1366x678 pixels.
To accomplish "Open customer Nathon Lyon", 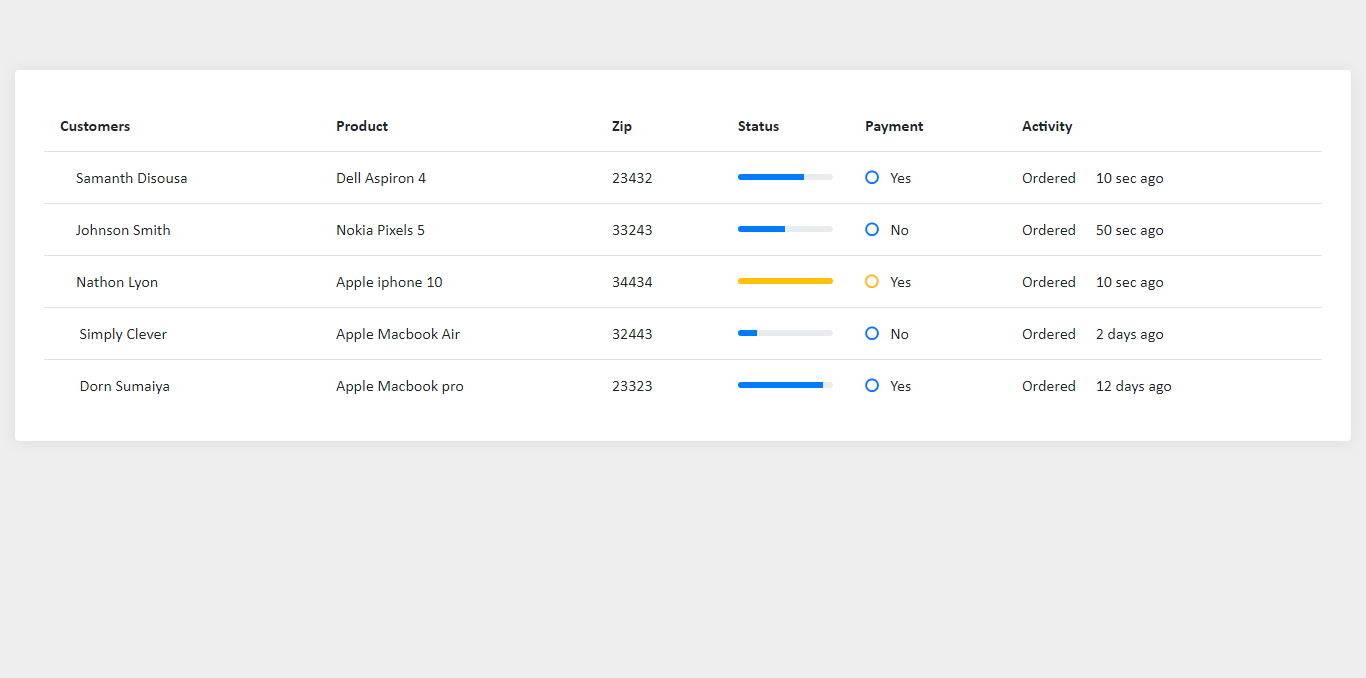I will (x=117, y=282).
